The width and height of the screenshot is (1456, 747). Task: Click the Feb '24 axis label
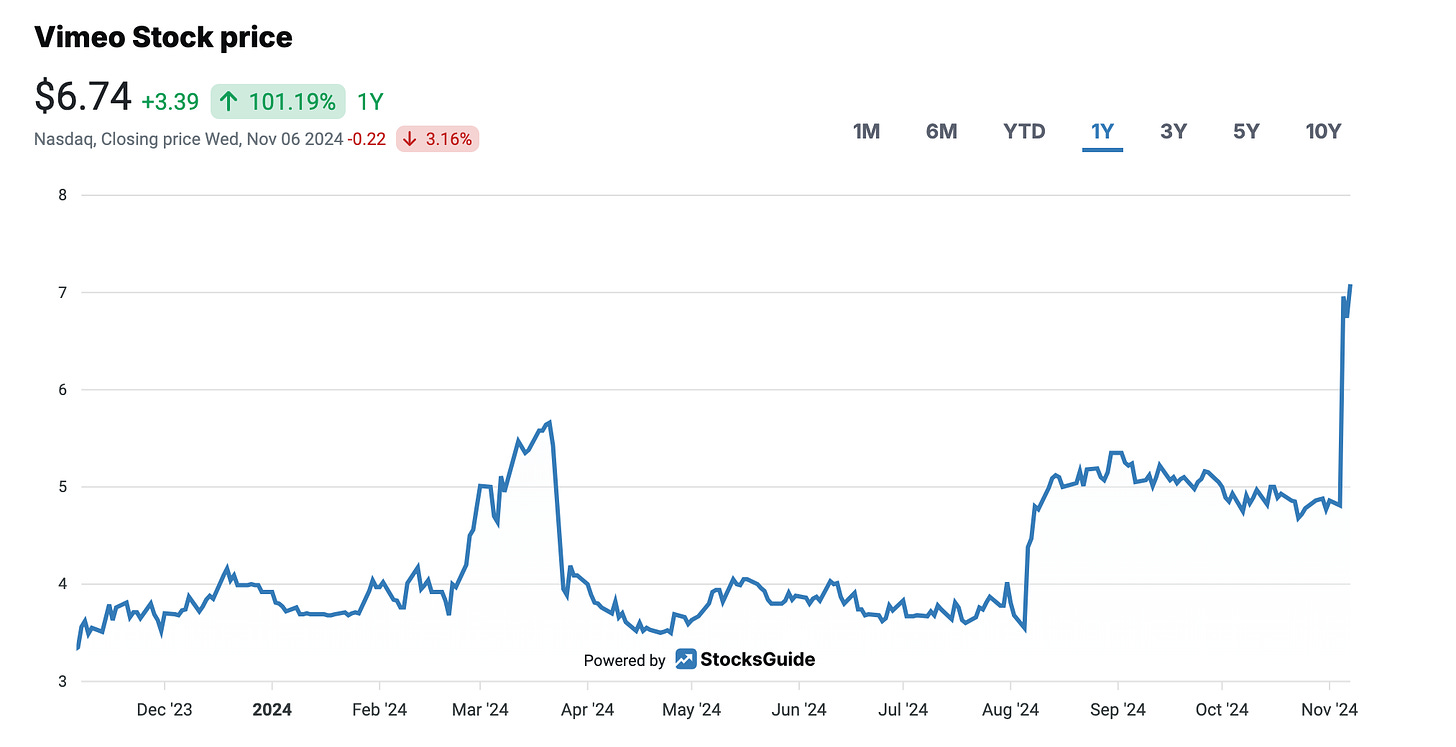[380, 710]
